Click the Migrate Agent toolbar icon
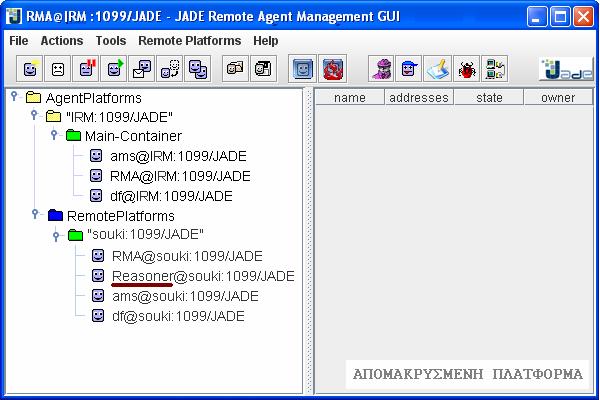Image resolution: width=600 pixels, height=400 pixels. tap(170, 69)
